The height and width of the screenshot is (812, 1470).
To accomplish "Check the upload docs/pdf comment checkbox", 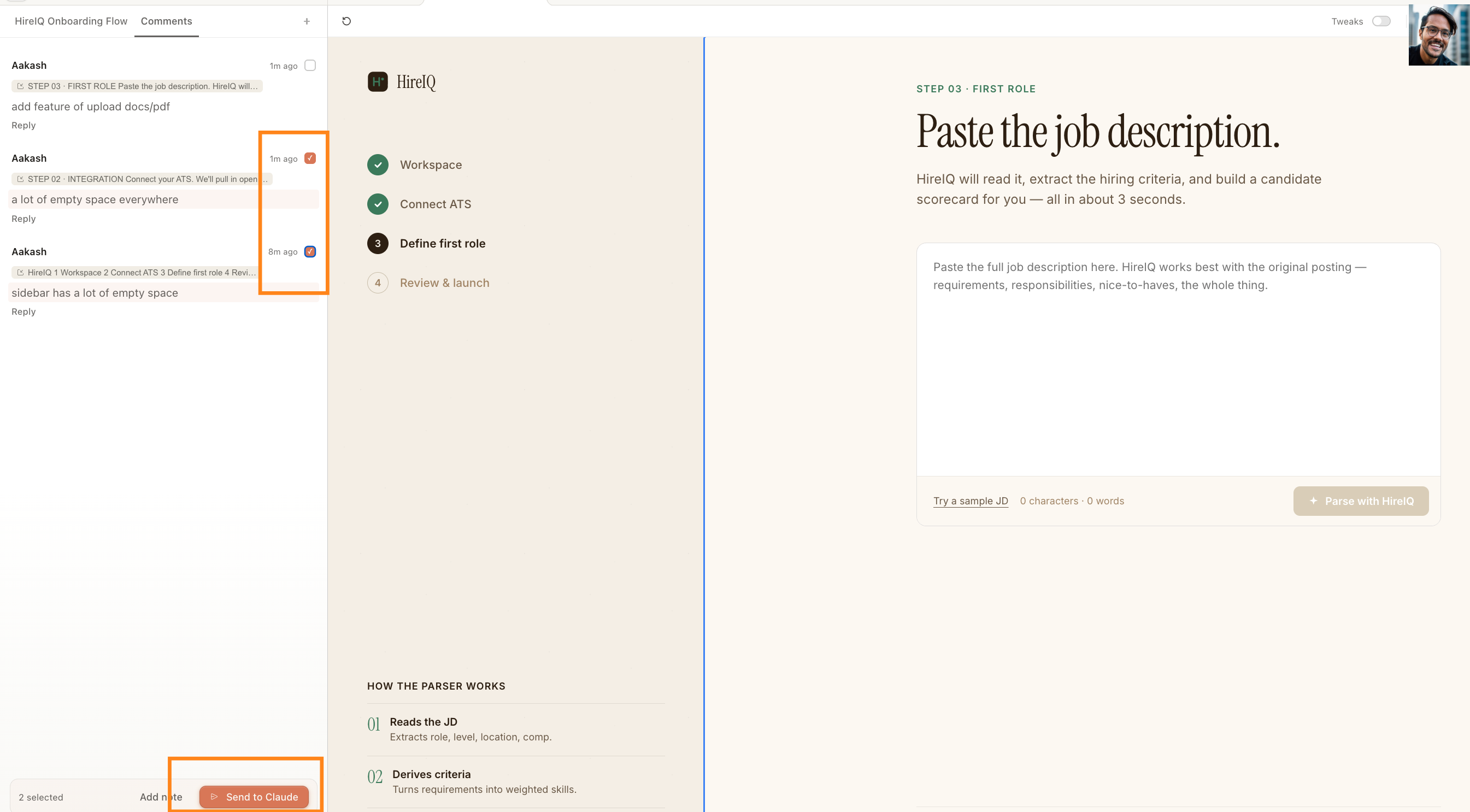I will (x=310, y=66).
